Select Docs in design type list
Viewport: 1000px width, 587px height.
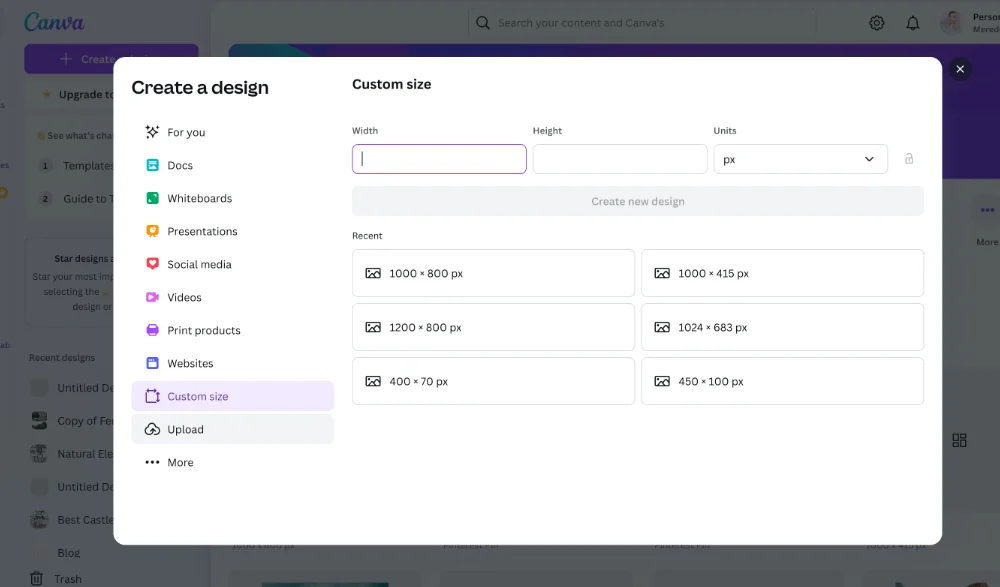(x=232, y=165)
